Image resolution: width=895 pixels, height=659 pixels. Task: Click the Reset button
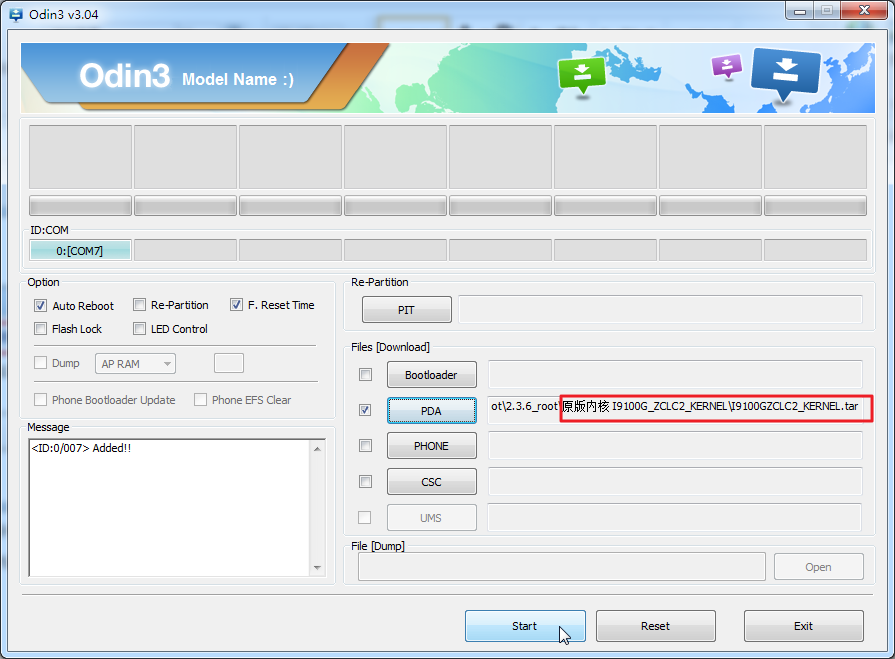655,626
